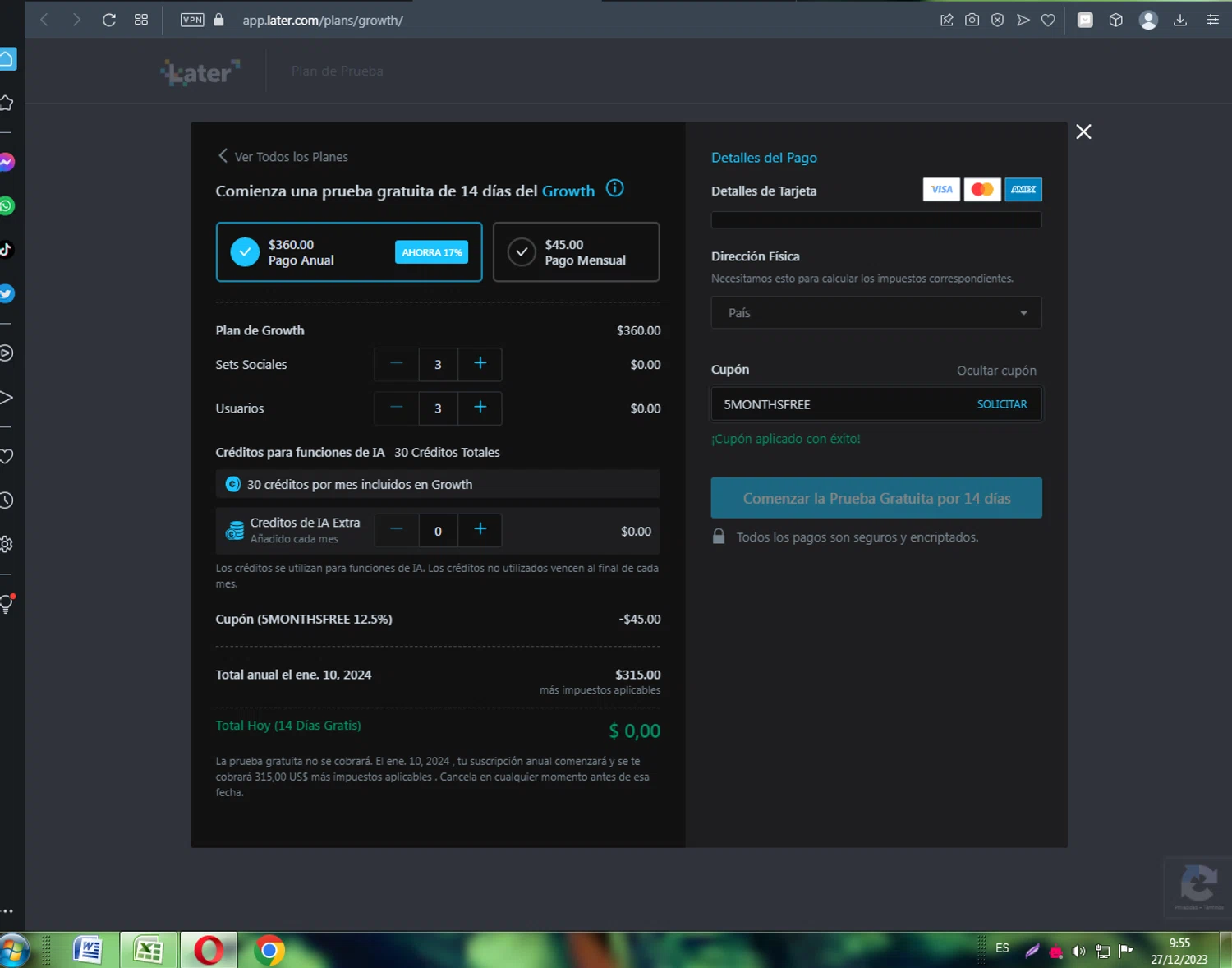Increase Usuarios with plus button

[480, 408]
